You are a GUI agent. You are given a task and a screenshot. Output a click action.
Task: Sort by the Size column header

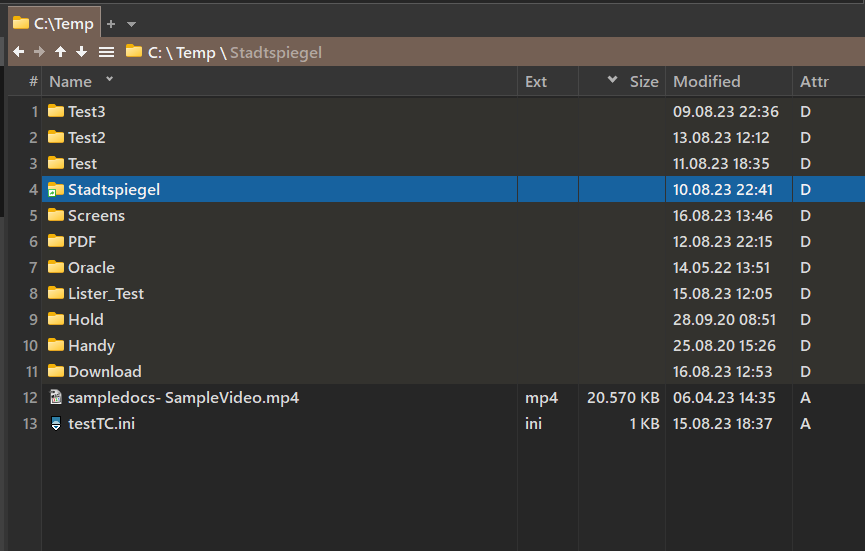[644, 82]
